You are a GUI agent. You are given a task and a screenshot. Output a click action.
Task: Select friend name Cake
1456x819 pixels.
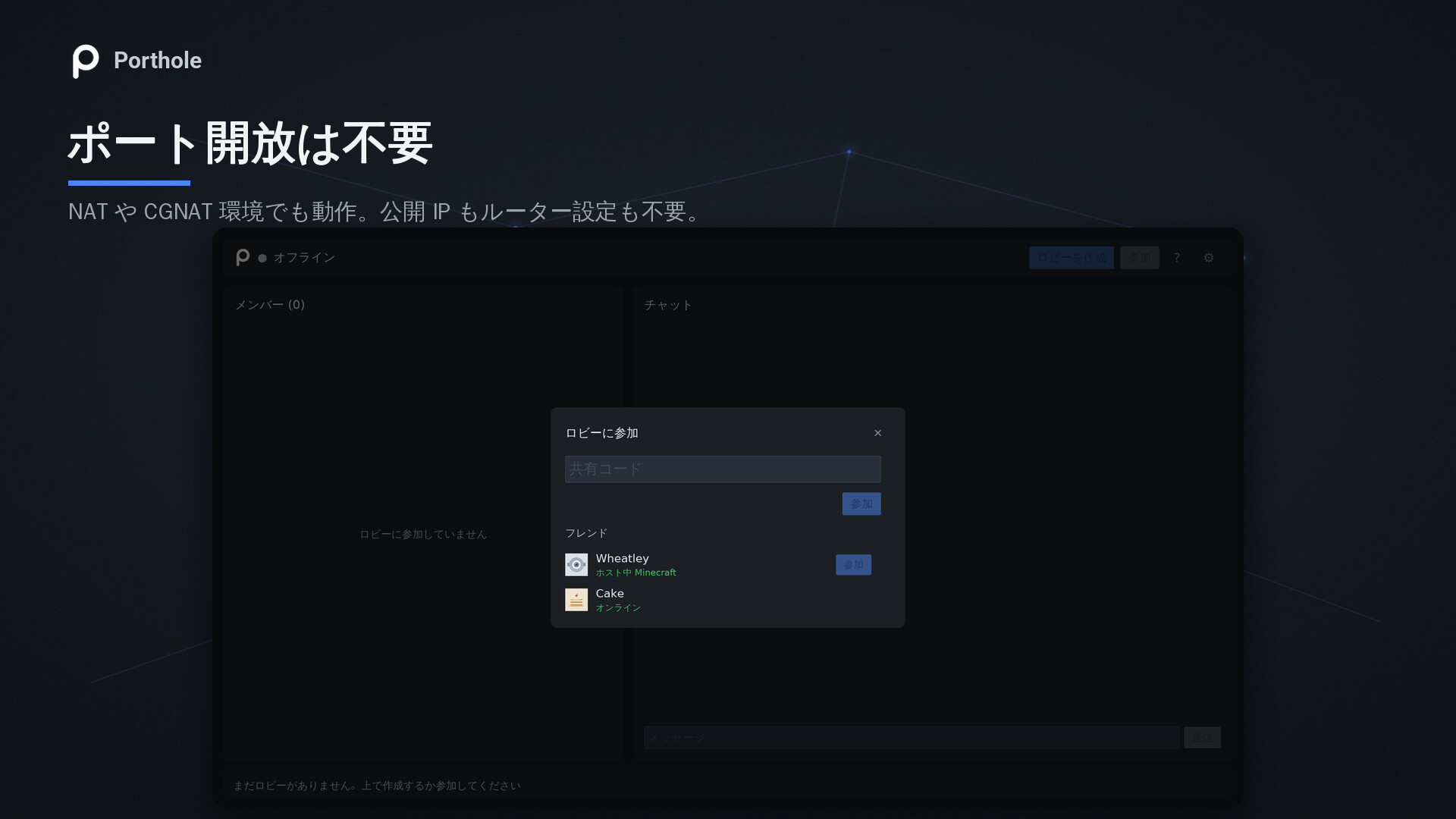tap(610, 593)
